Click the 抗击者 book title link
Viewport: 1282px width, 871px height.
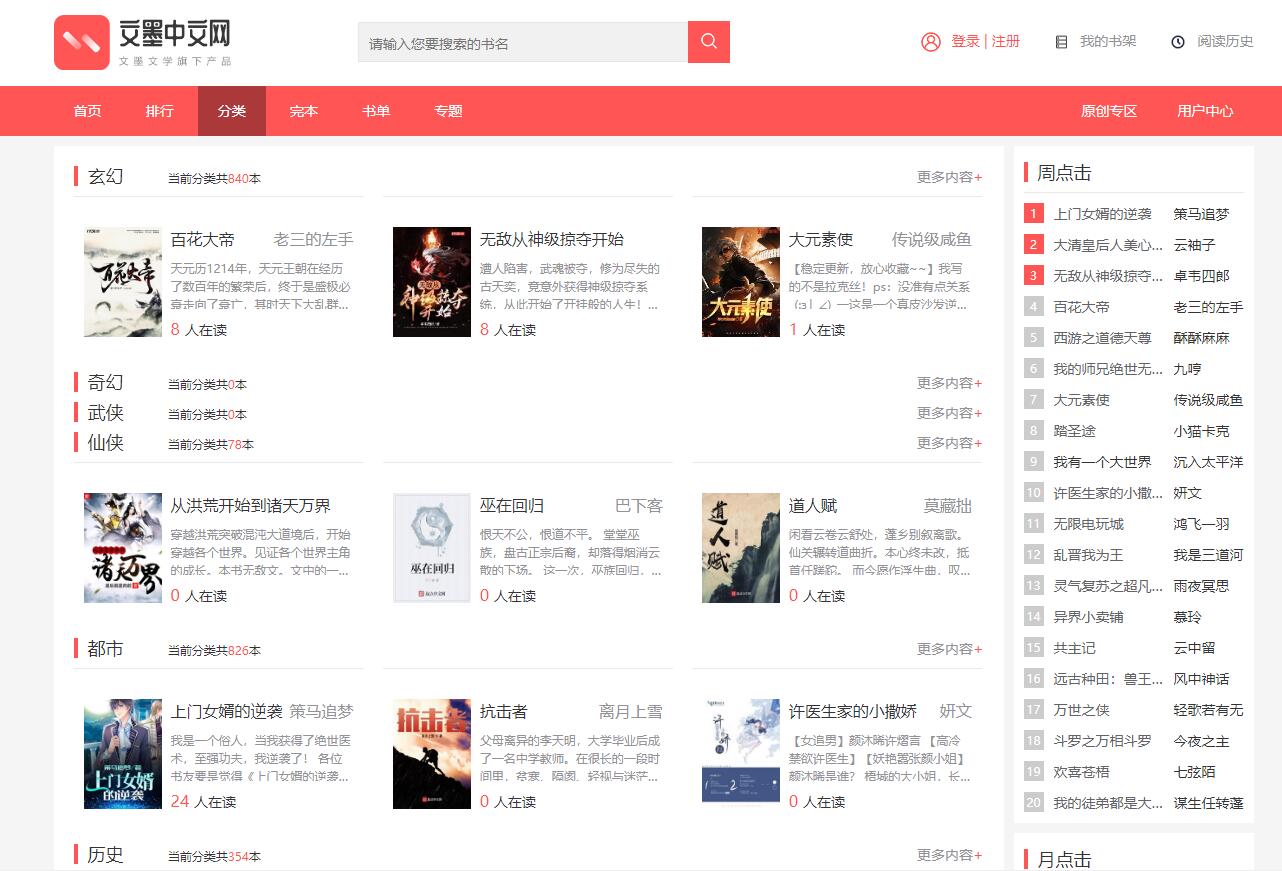pyautogui.click(x=504, y=711)
